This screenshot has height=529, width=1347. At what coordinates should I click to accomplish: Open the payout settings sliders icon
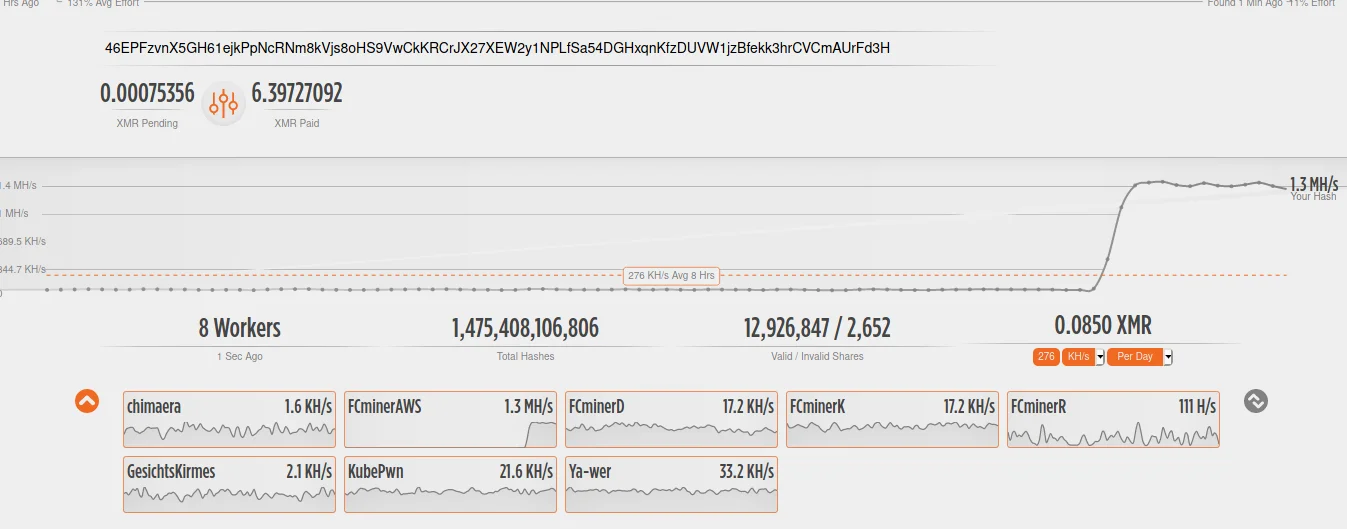pyautogui.click(x=224, y=103)
